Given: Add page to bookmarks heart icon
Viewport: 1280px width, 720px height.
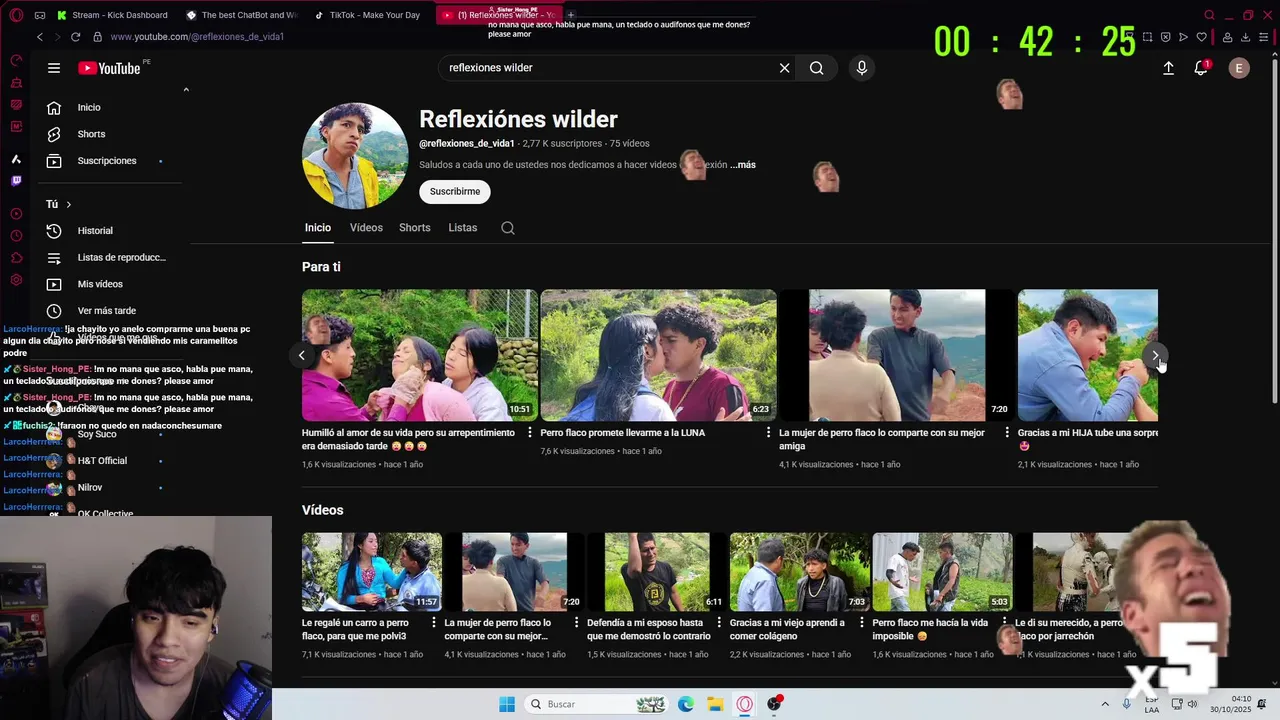Looking at the screenshot, I should 1201,37.
